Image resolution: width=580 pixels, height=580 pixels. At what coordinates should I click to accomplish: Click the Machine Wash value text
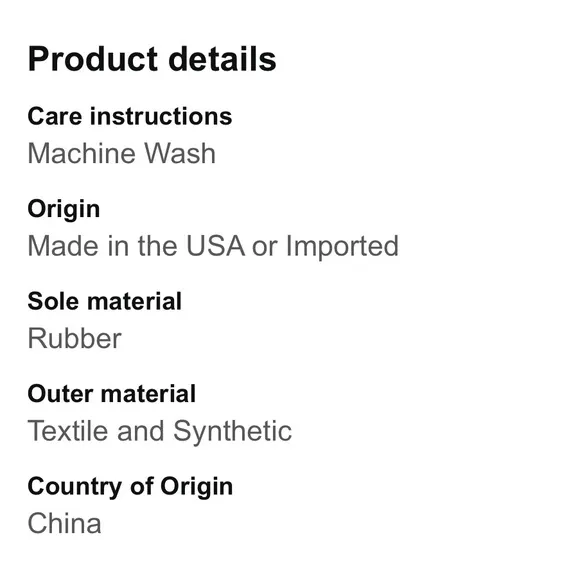(x=122, y=153)
